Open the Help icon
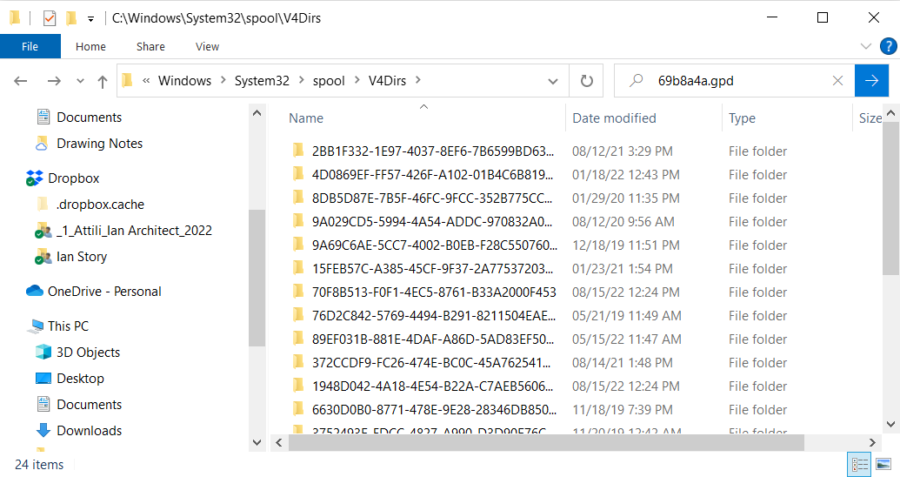The height and width of the screenshot is (477, 900). tap(888, 46)
